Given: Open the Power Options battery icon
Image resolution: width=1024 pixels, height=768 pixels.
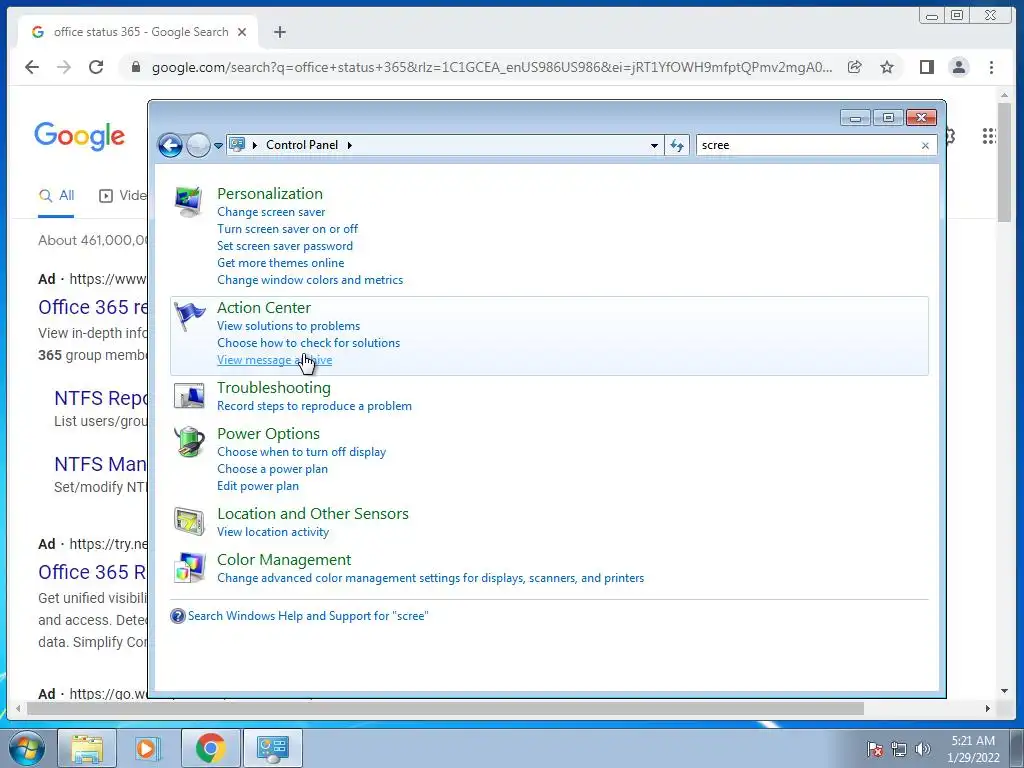Looking at the screenshot, I should (189, 441).
